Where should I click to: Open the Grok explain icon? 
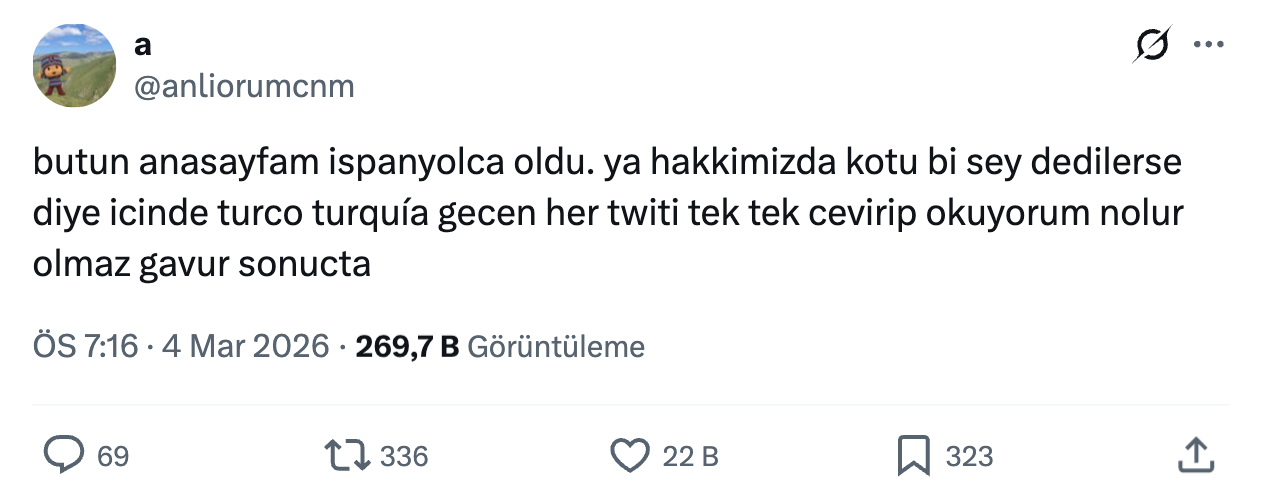pyautogui.click(x=1152, y=46)
